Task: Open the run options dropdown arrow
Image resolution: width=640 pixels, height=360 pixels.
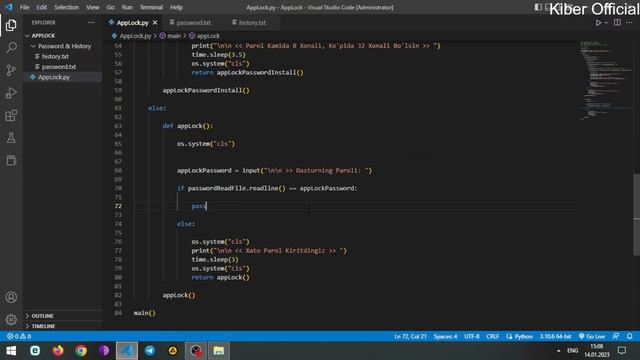Action: pyautogui.click(x=606, y=23)
